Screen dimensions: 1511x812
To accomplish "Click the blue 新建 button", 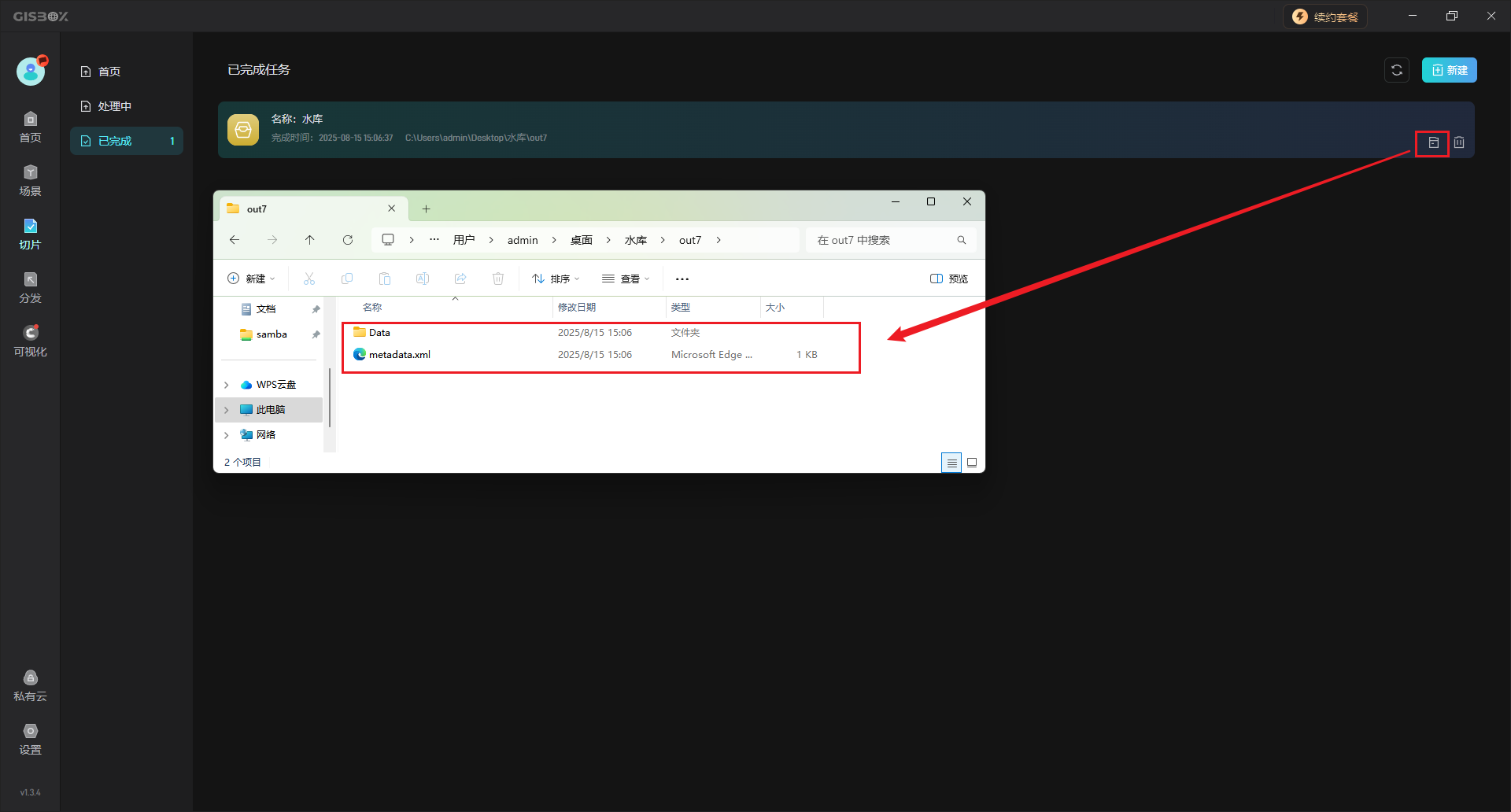I will point(1449,70).
